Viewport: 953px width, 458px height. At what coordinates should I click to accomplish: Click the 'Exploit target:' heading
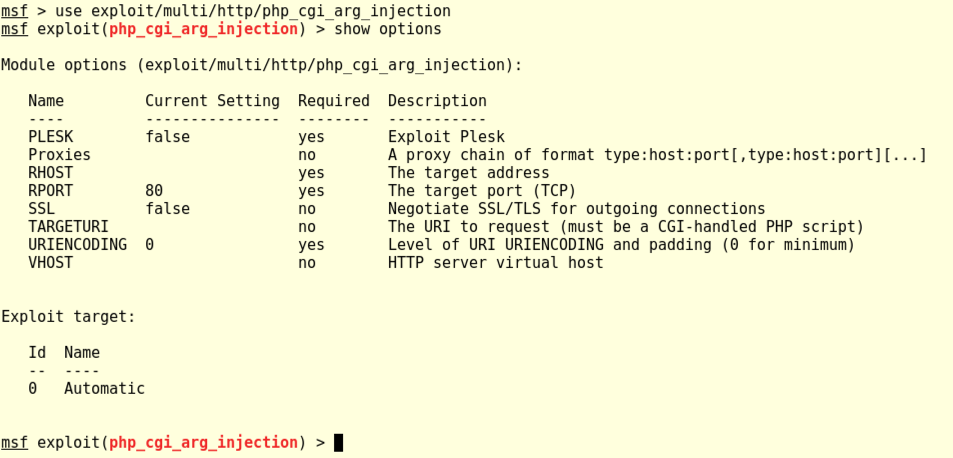point(68,317)
